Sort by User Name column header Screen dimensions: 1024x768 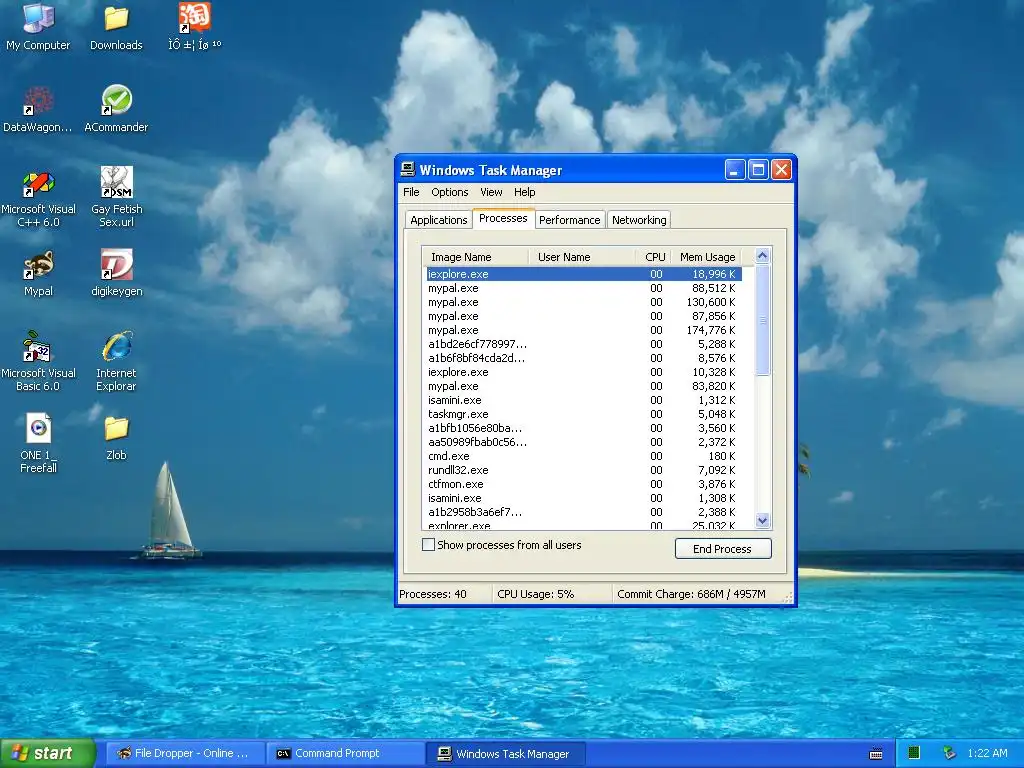pyautogui.click(x=581, y=257)
